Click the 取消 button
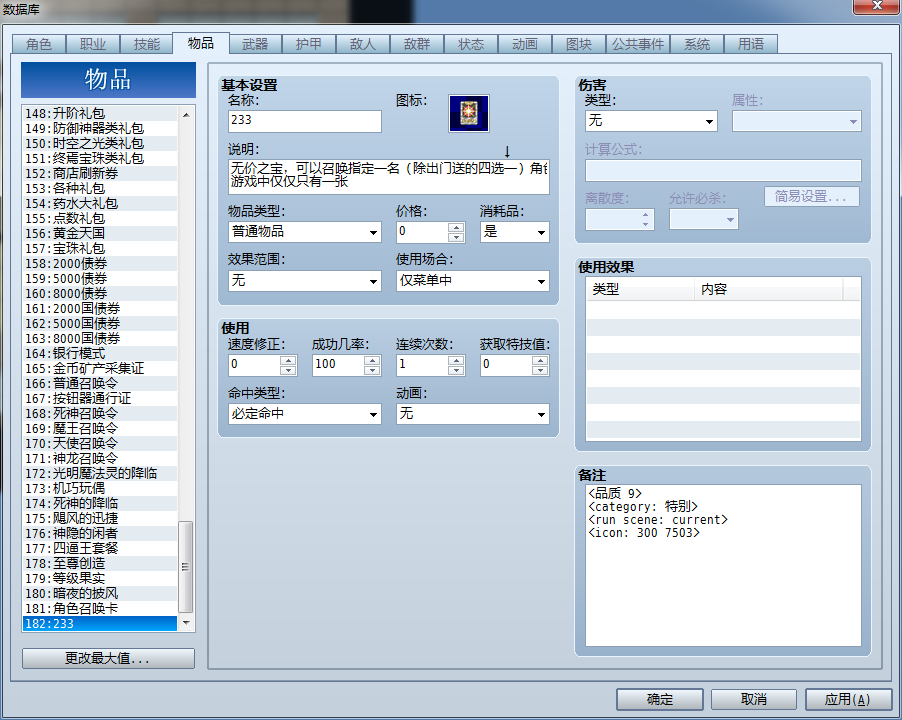 click(754, 699)
